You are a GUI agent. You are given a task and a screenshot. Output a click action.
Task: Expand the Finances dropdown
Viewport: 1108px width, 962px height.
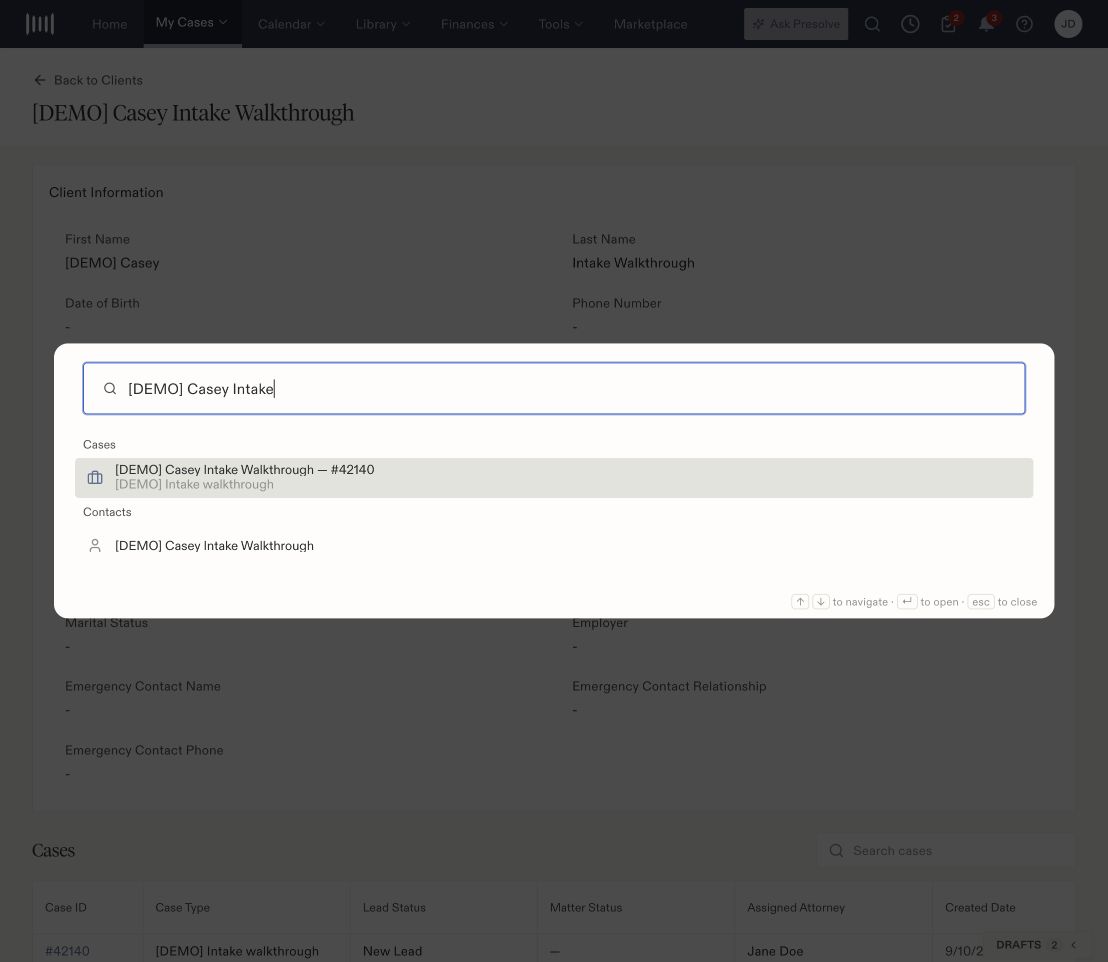tap(474, 24)
